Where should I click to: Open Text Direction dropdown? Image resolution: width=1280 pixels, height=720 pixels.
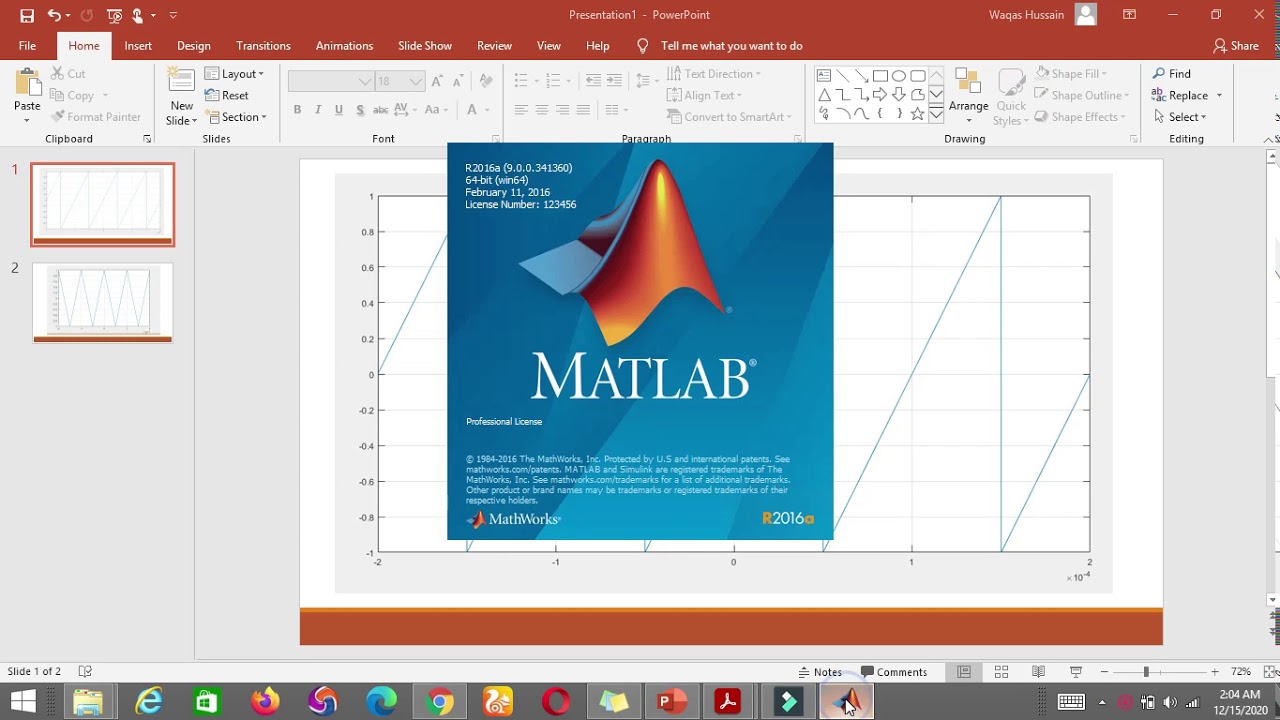[x=713, y=74]
